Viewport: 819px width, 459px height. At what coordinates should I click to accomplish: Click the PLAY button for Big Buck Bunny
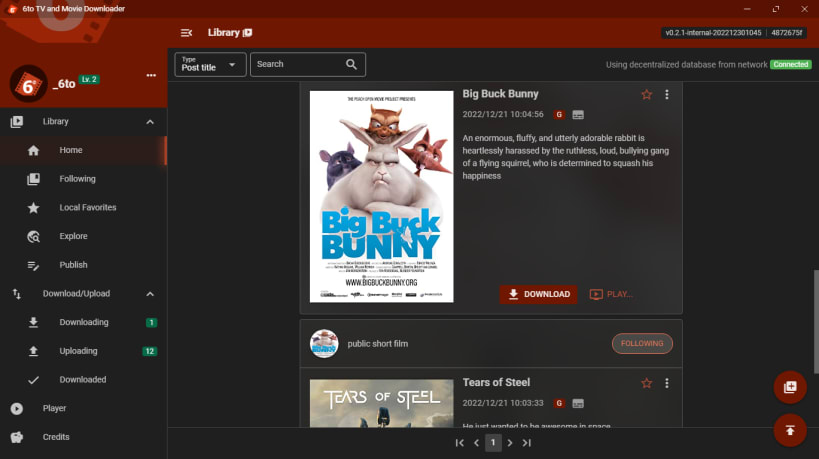[611, 295]
